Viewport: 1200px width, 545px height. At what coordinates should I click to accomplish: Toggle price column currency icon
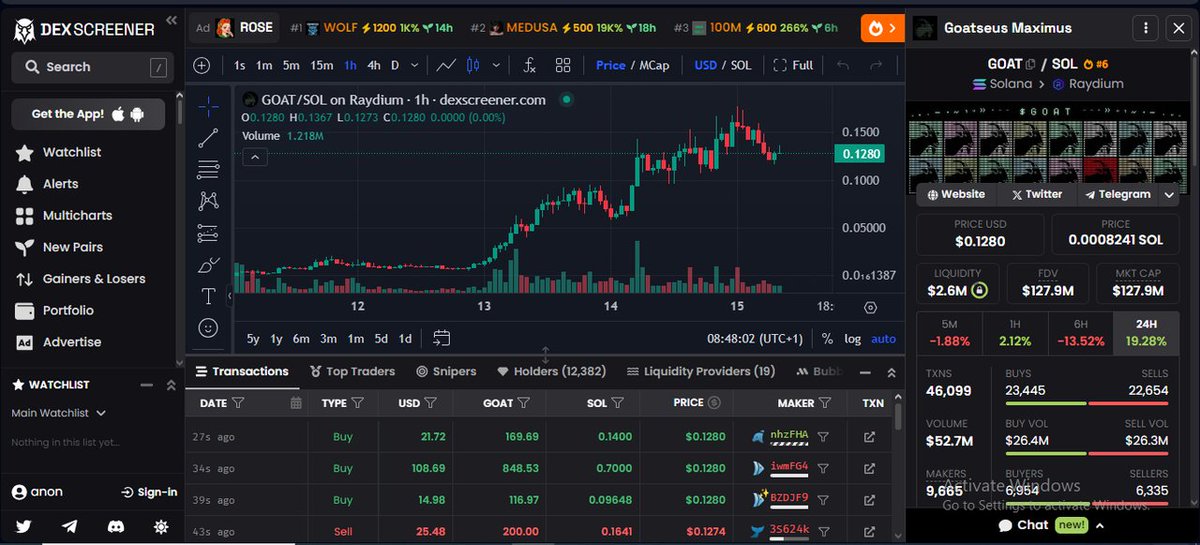713,403
